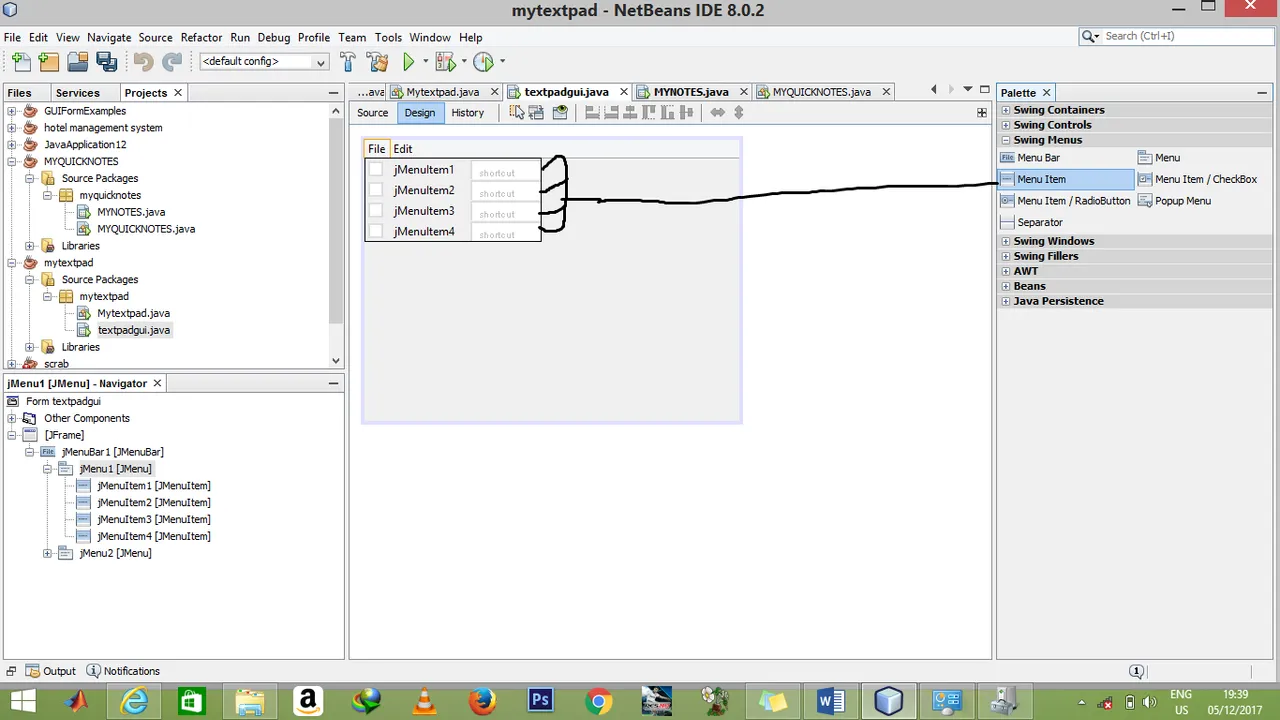Open the default config combo box

[x=263, y=62]
